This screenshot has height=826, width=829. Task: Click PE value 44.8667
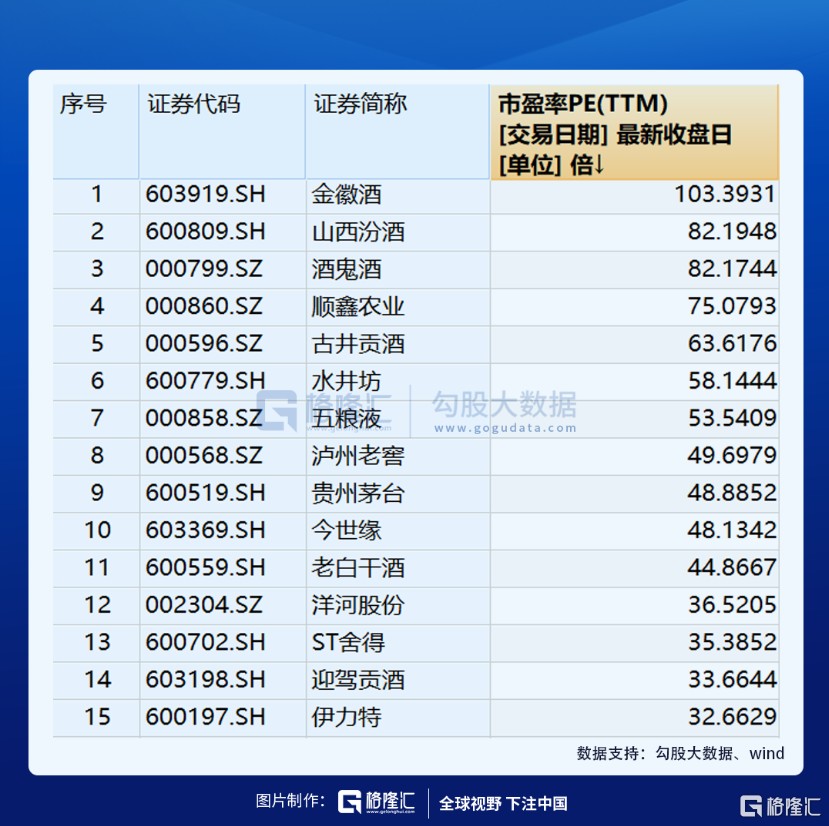[x=732, y=567]
